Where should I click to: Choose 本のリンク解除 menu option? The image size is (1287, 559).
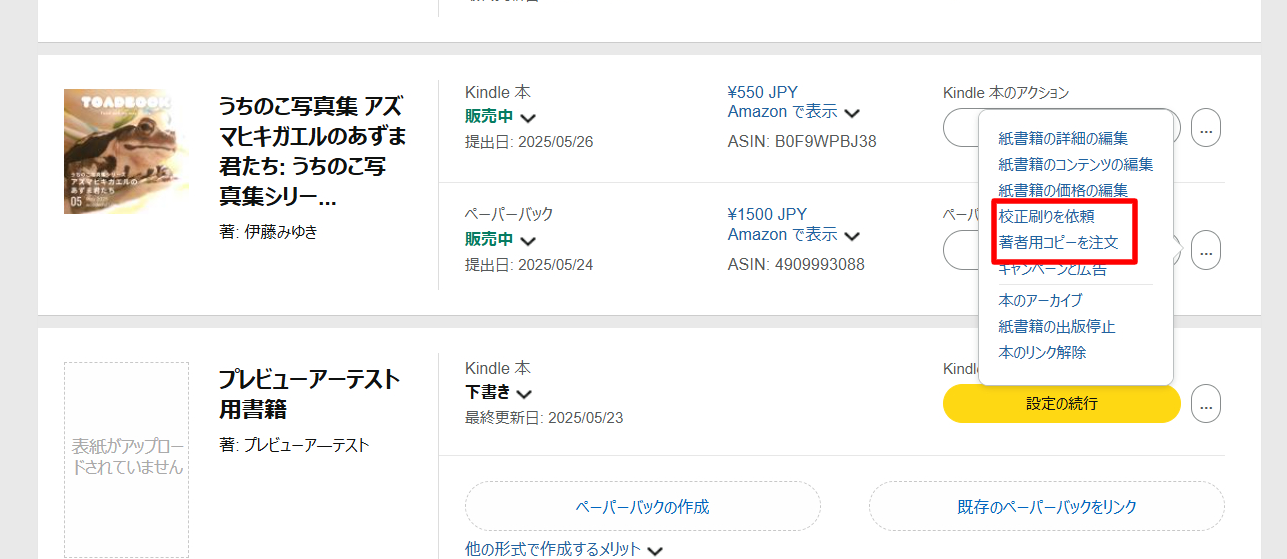[1042, 352]
